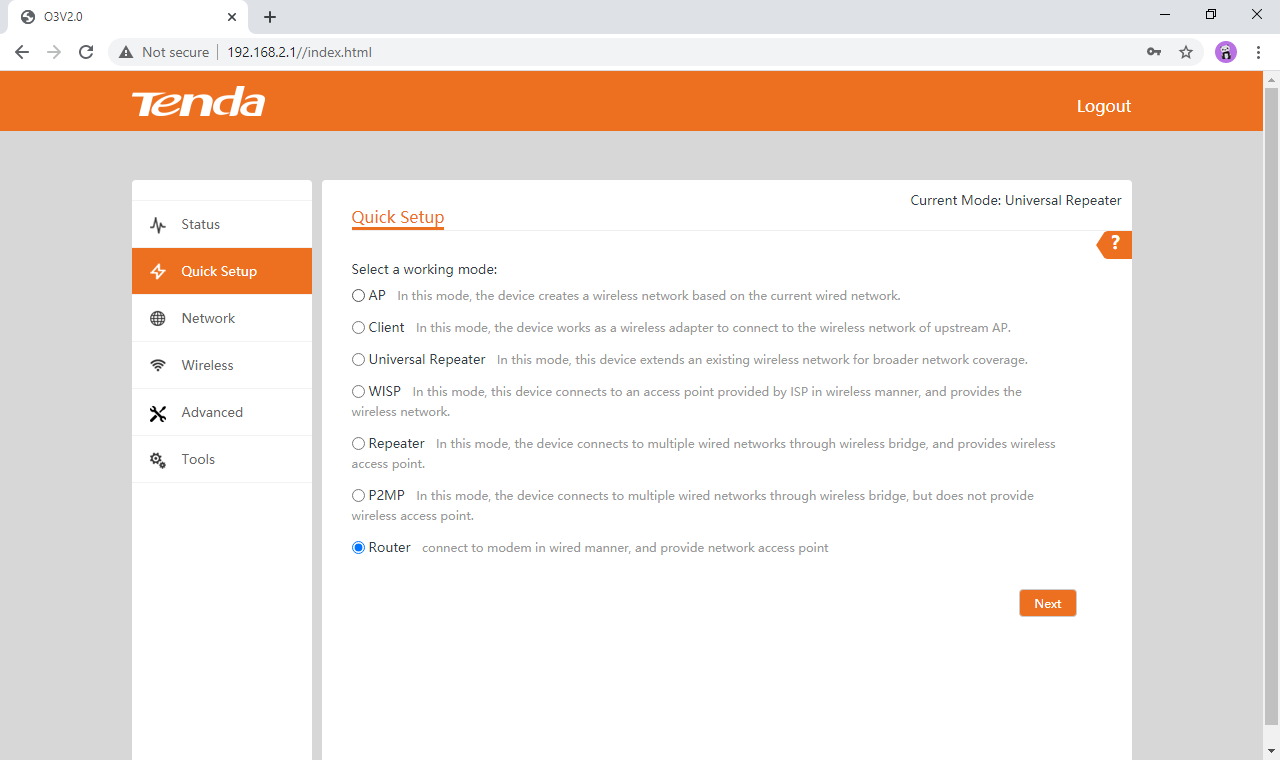Click the Tools gears icon
1280x760 pixels.
coord(158,460)
